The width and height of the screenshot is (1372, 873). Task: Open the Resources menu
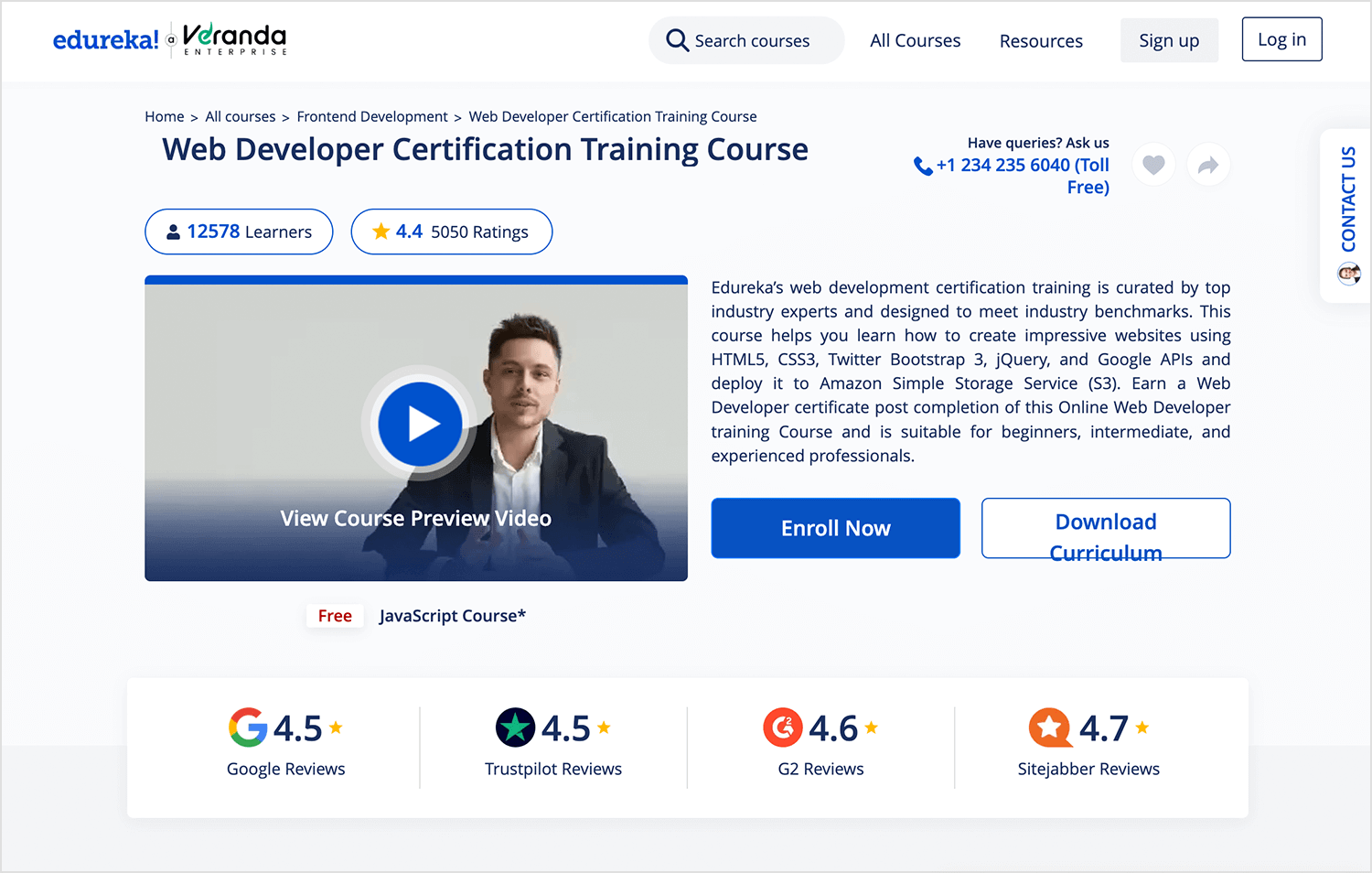coord(1041,41)
